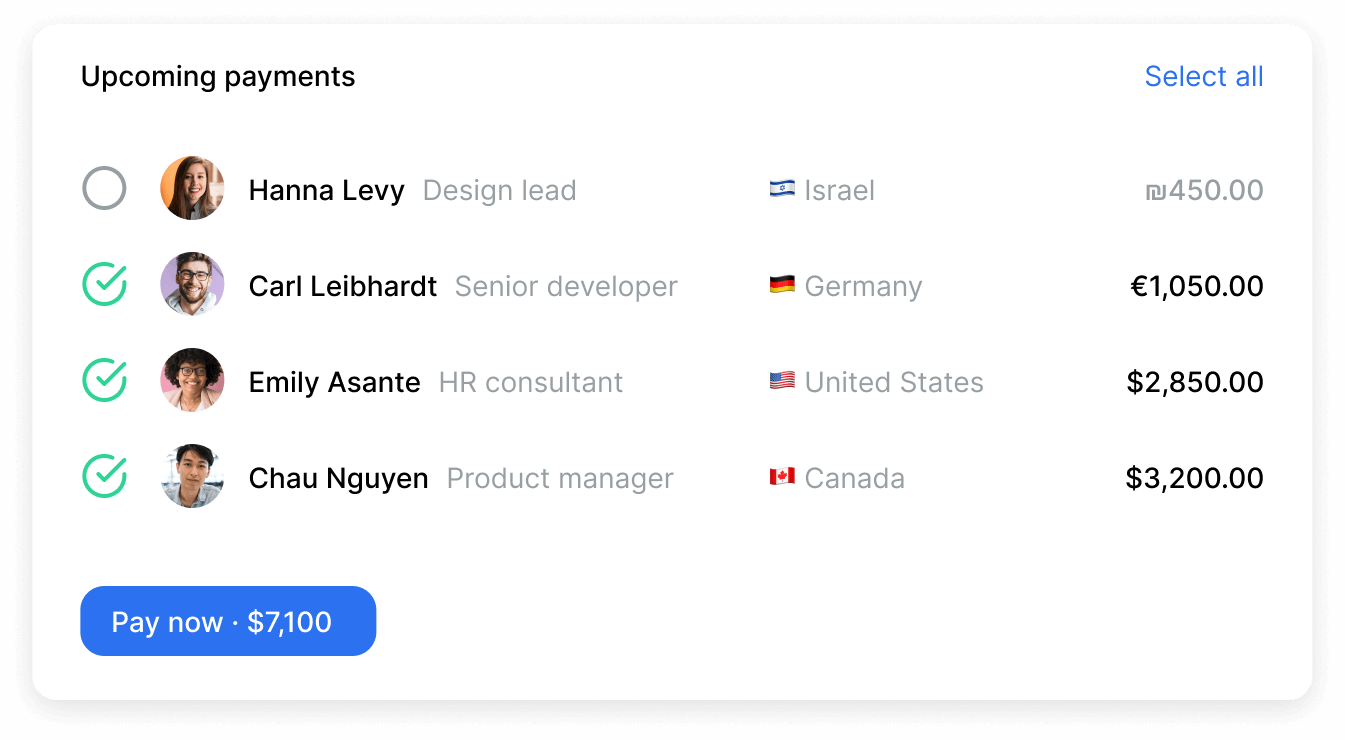Click the Germany flag icon
Viewport: 1345px width, 740px height.
tap(782, 285)
